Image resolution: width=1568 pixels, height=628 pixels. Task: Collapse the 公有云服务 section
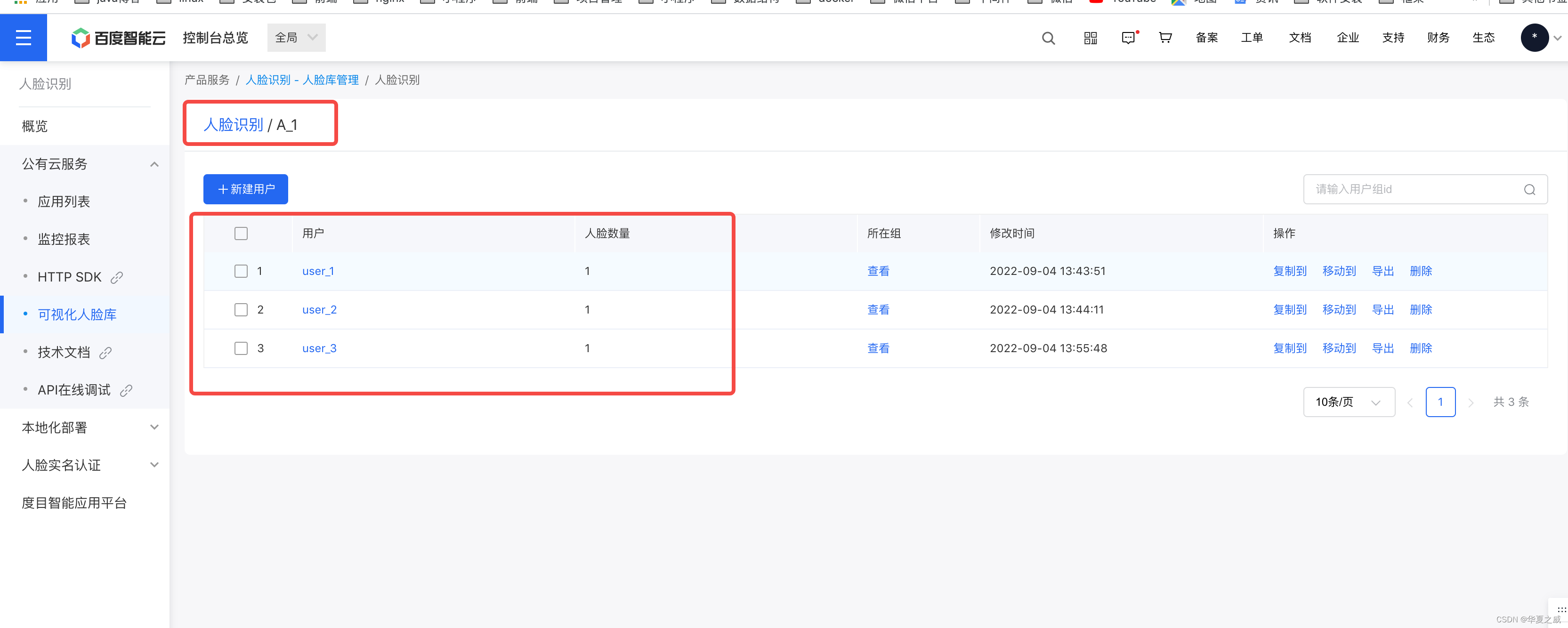pyautogui.click(x=154, y=164)
